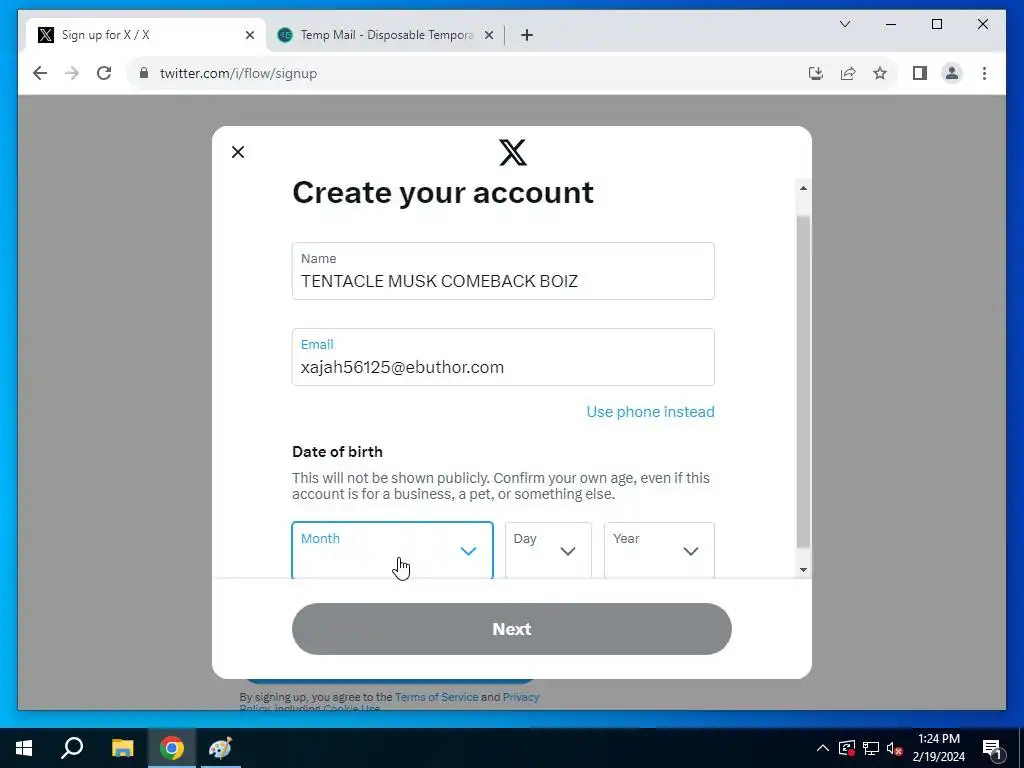Show hidden system tray icons
Viewport: 1024px width, 768px height.
[x=823, y=748]
